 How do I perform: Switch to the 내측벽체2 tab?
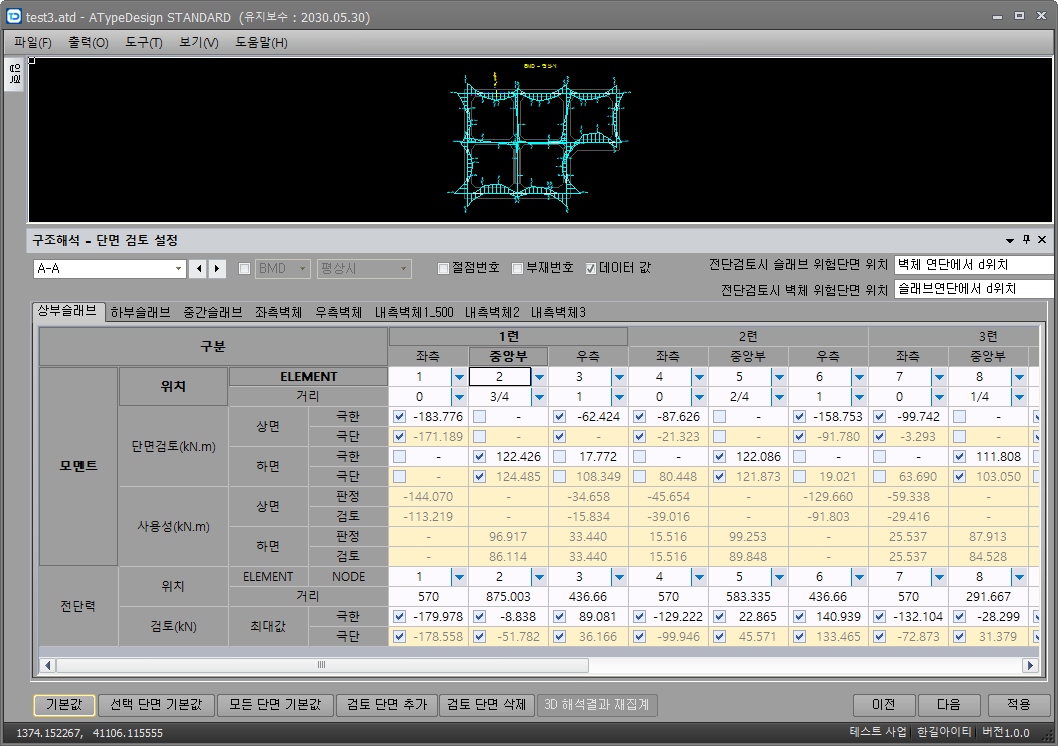coord(492,312)
